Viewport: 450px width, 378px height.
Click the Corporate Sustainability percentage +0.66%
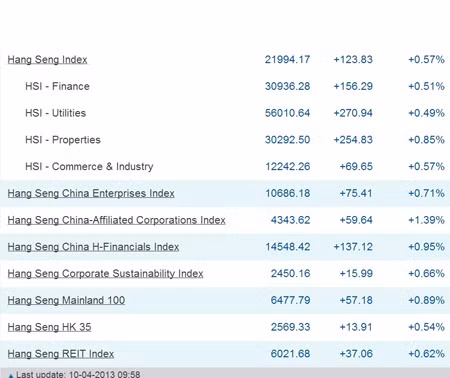tap(427, 273)
